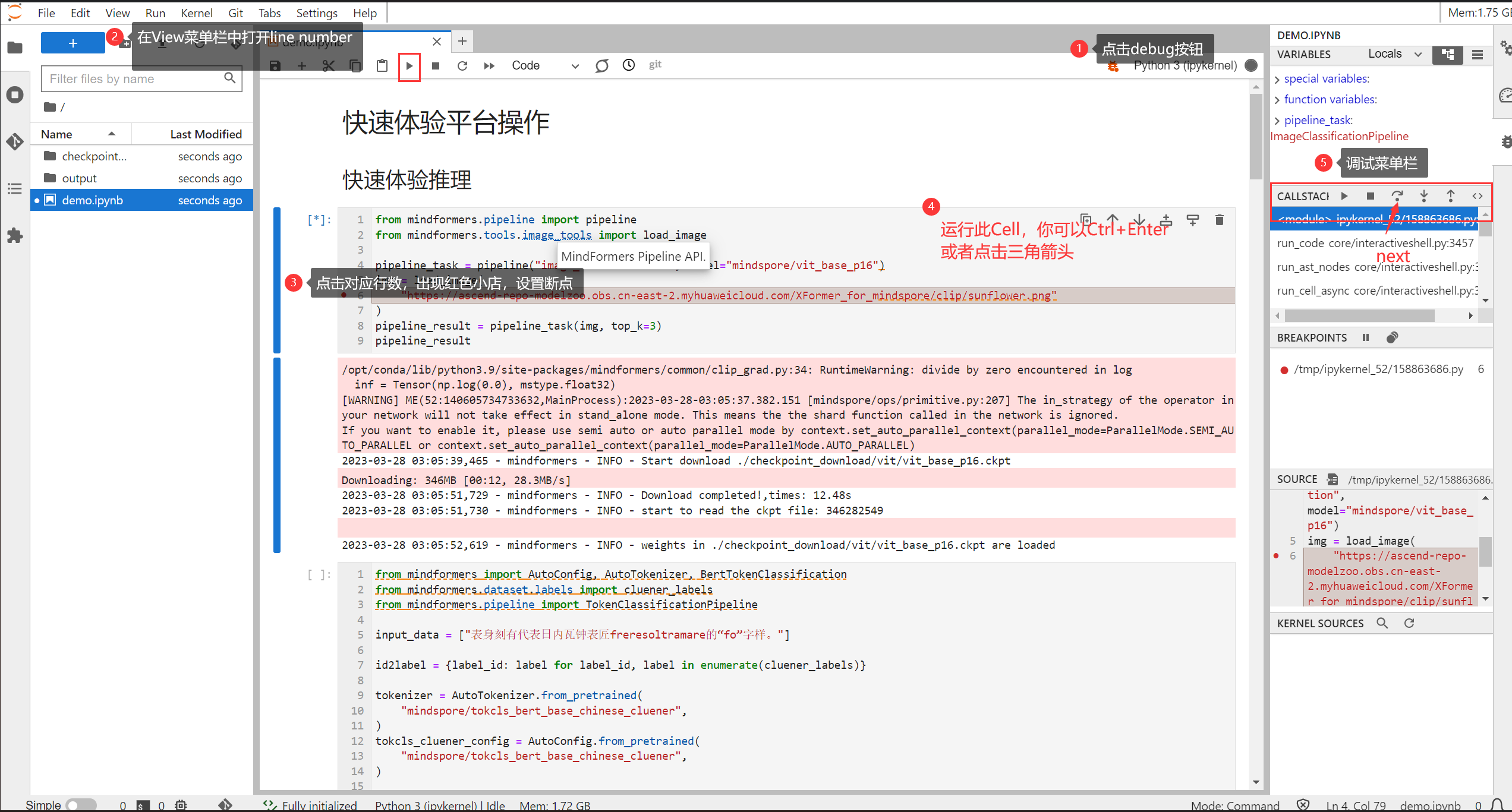
Task: Switch variables panel to tree view
Action: (x=1448, y=55)
